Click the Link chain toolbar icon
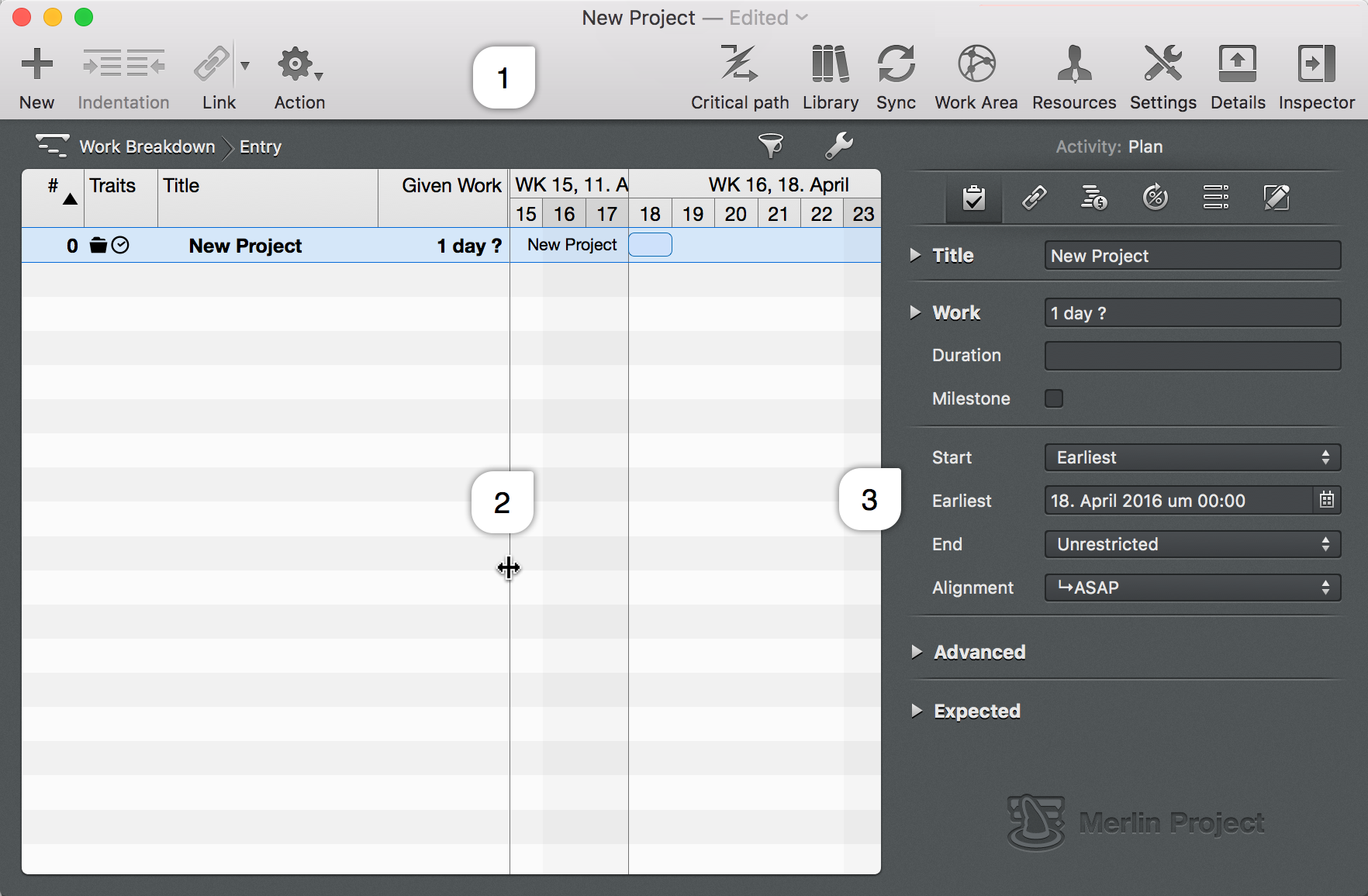 tap(212, 64)
